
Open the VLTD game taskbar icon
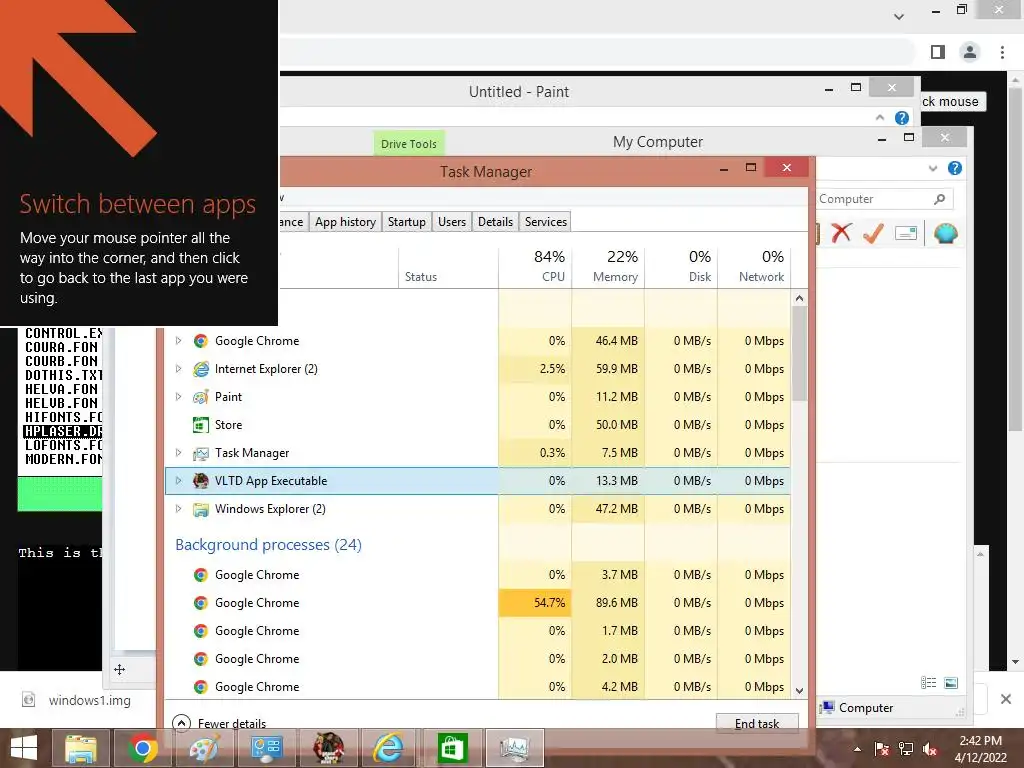pyautogui.click(x=328, y=748)
